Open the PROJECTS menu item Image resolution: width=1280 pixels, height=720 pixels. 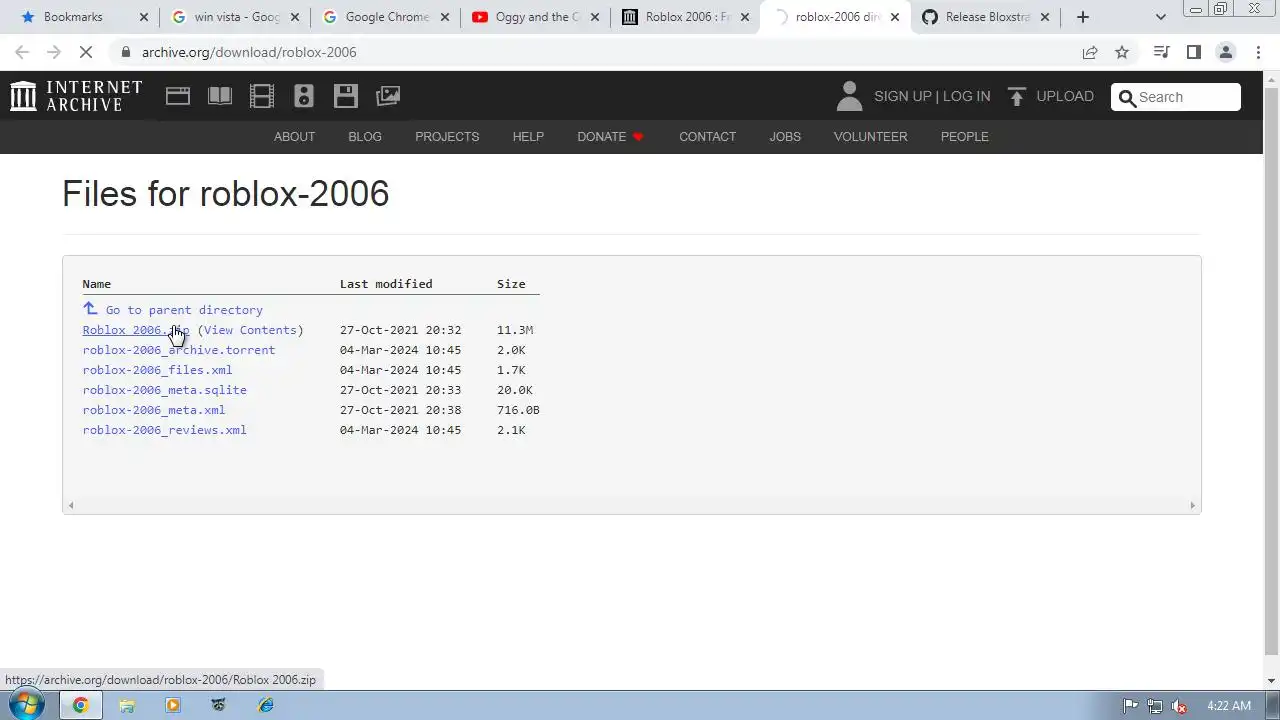tap(447, 137)
